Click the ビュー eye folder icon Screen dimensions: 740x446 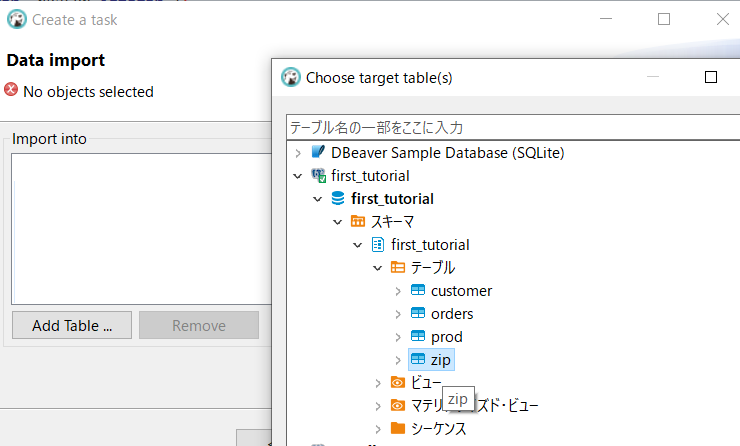398,382
